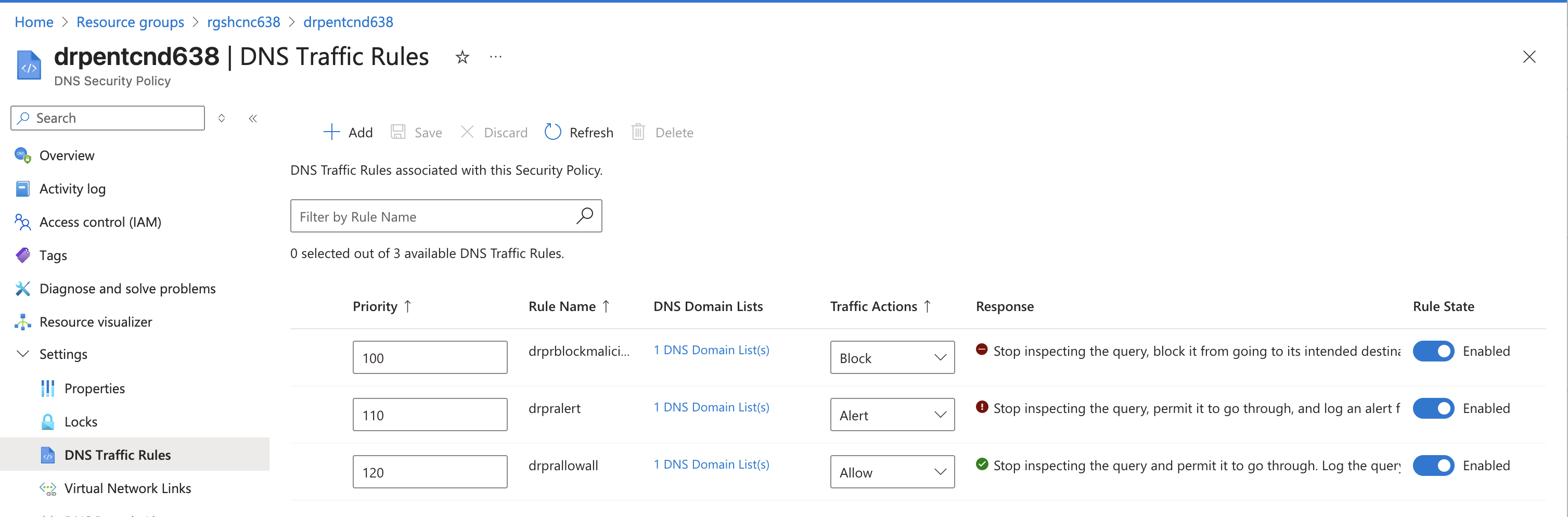Select DNS Traffic Rules in the sidebar
The height and width of the screenshot is (517, 1568).
(118, 455)
